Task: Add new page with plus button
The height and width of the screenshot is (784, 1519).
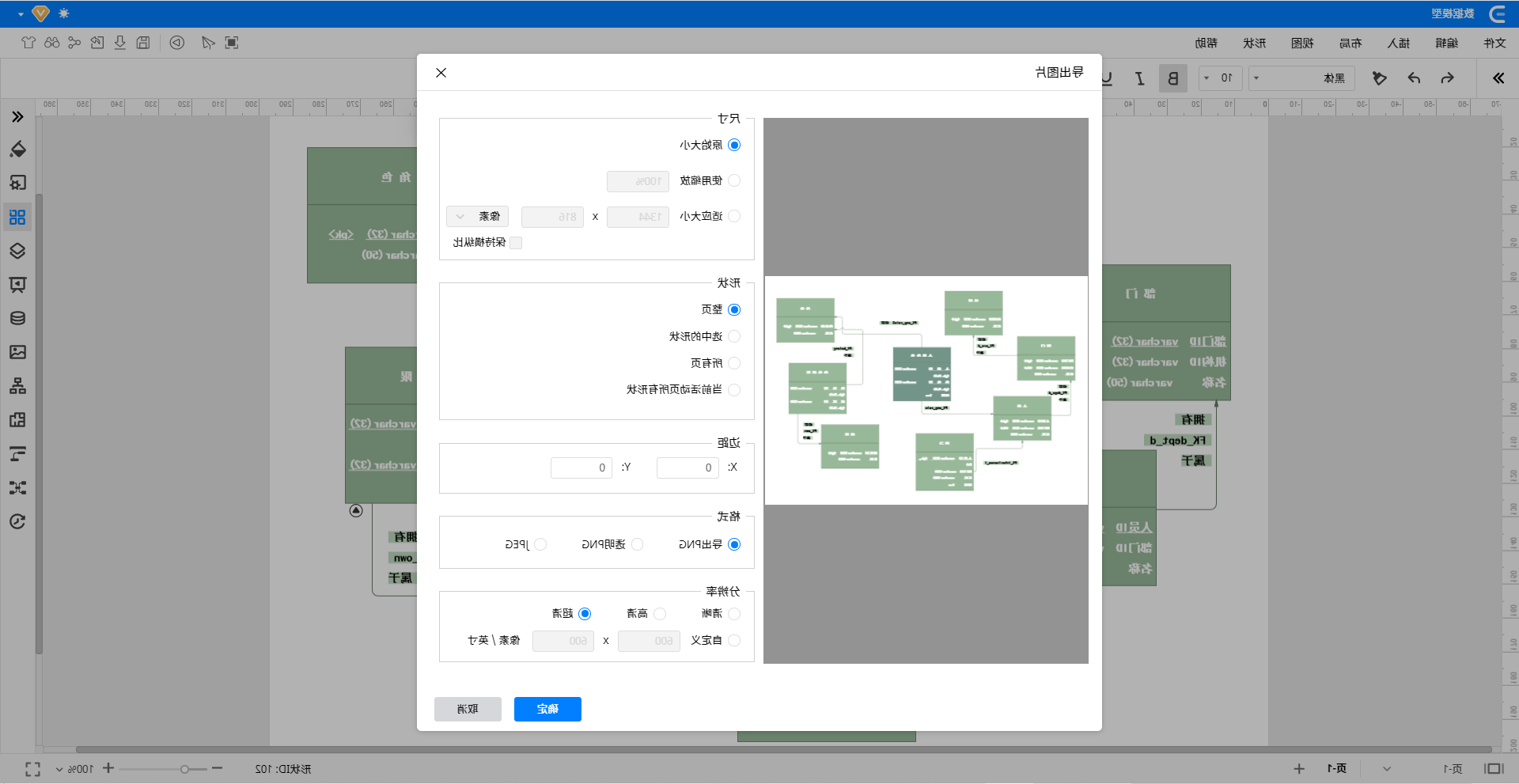Action: (1299, 769)
